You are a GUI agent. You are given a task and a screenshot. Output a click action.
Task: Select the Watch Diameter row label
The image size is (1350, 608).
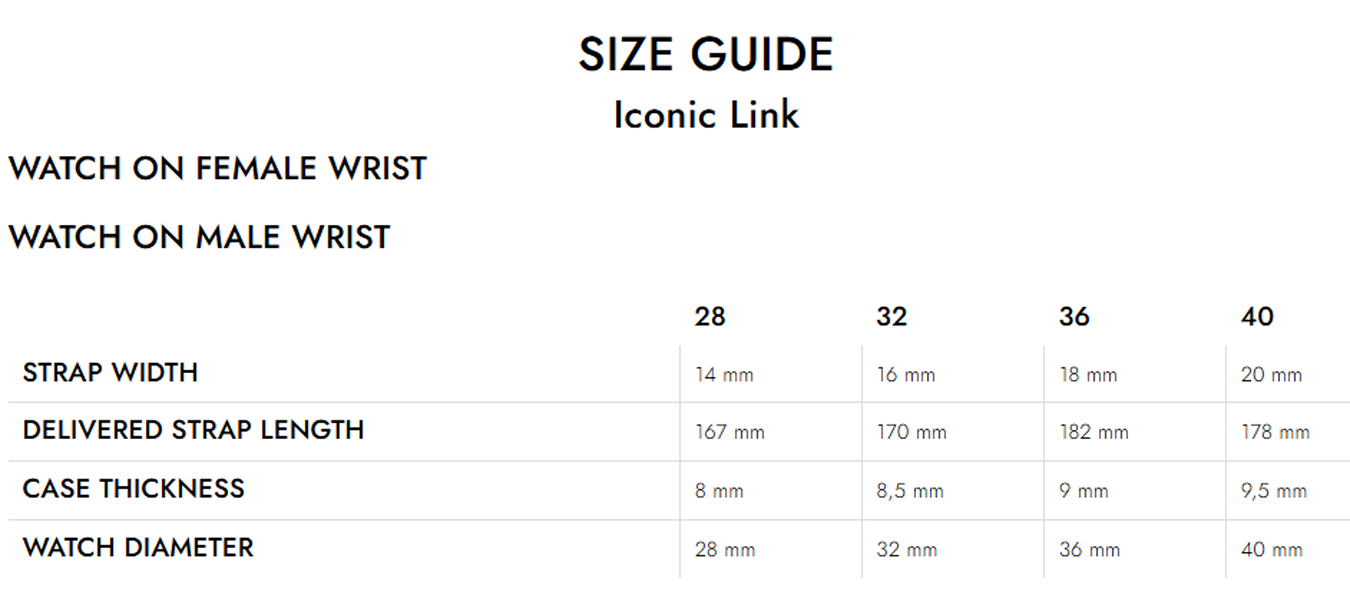[138, 548]
